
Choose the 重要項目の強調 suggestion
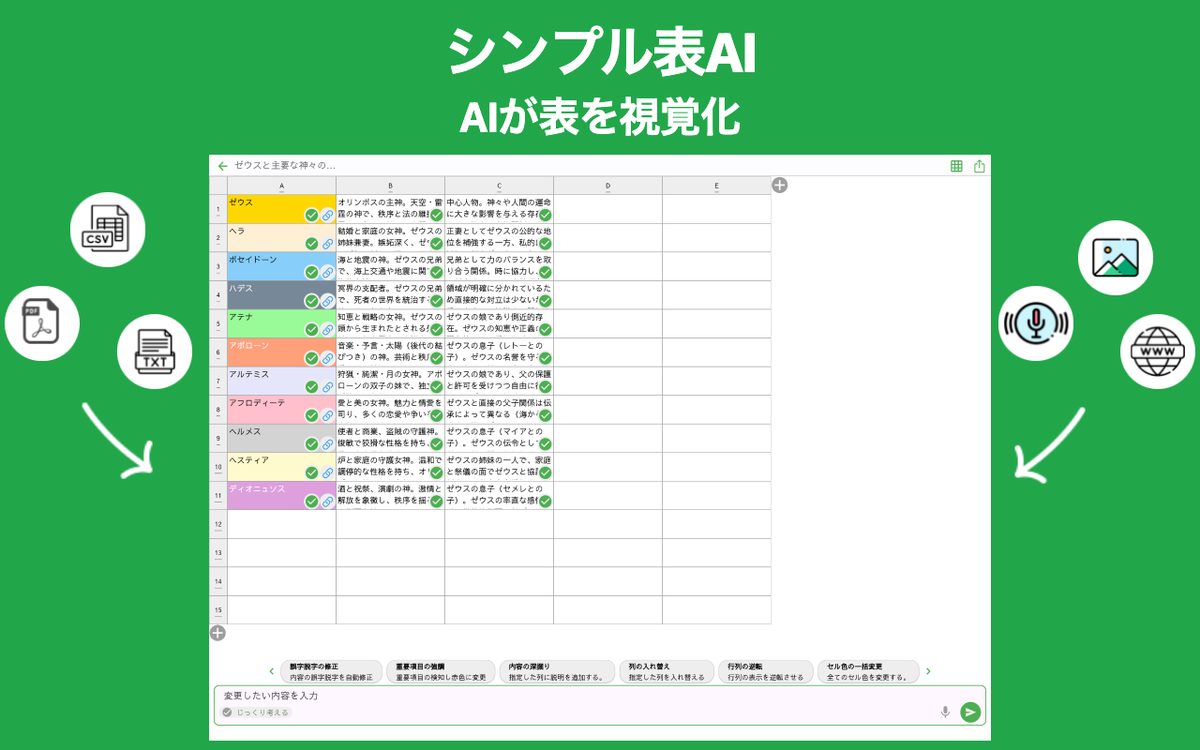441,671
